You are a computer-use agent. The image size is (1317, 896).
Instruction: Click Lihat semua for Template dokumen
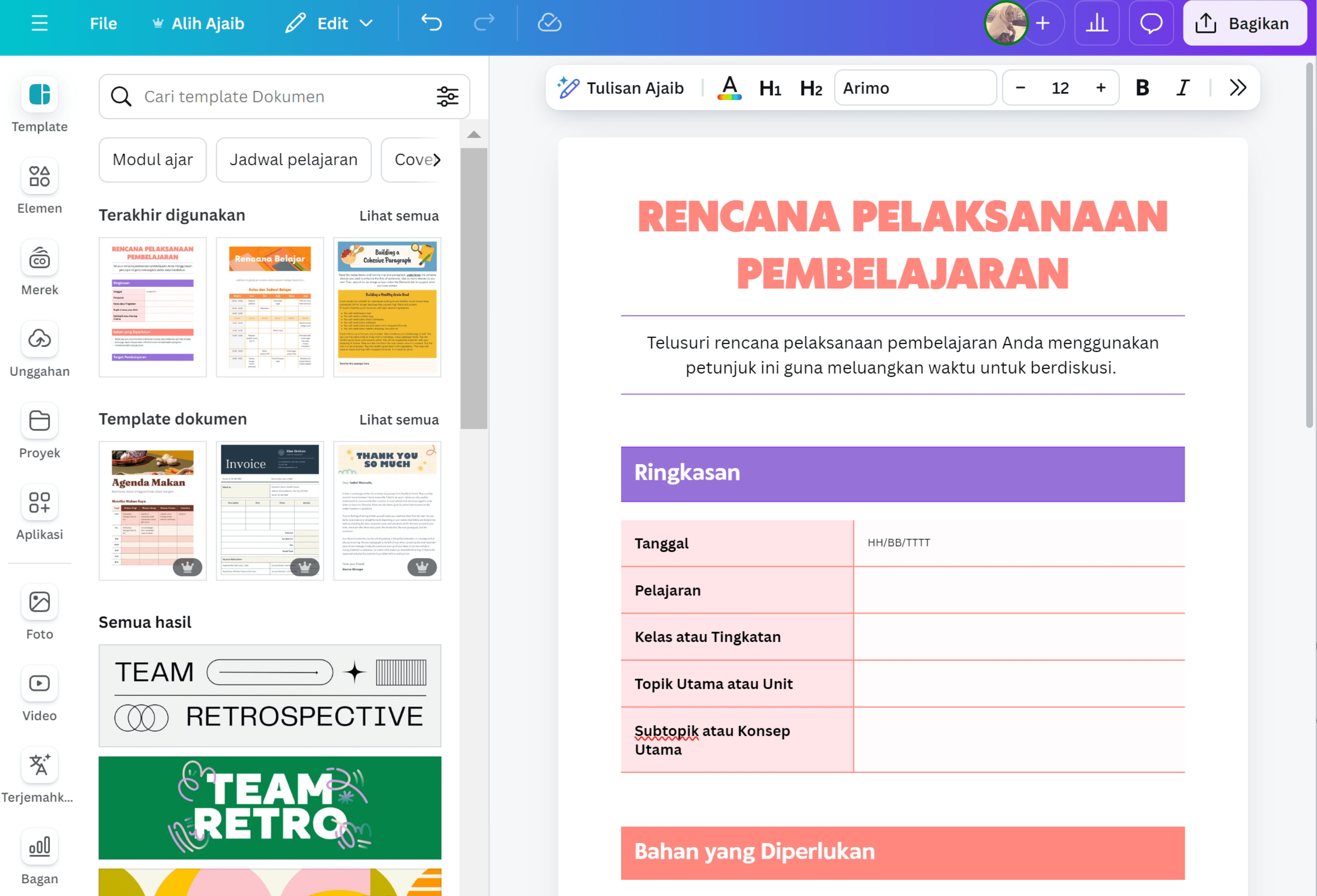pyautogui.click(x=399, y=420)
